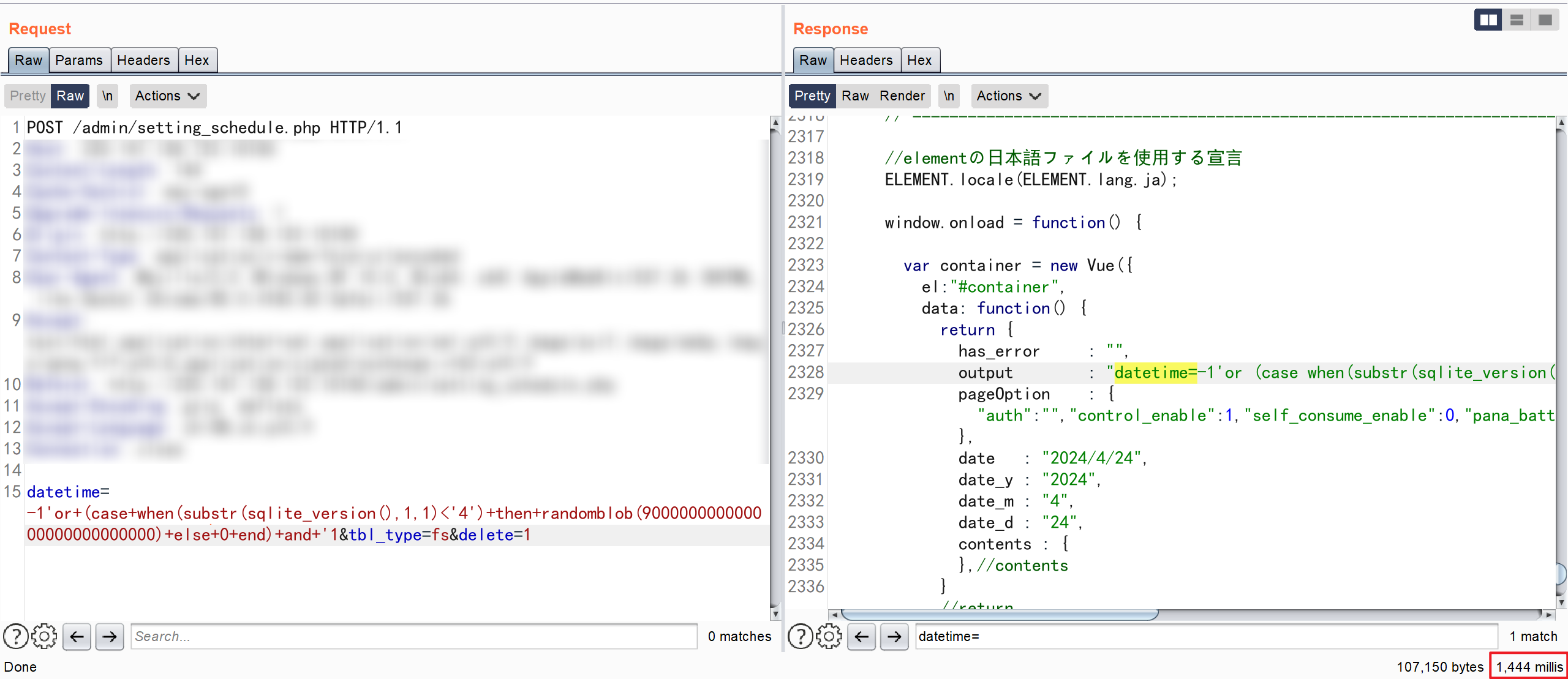Viewport: 1568px width, 679px height.
Task: Open the Request pane help icon
Action: tap(16, 637)
